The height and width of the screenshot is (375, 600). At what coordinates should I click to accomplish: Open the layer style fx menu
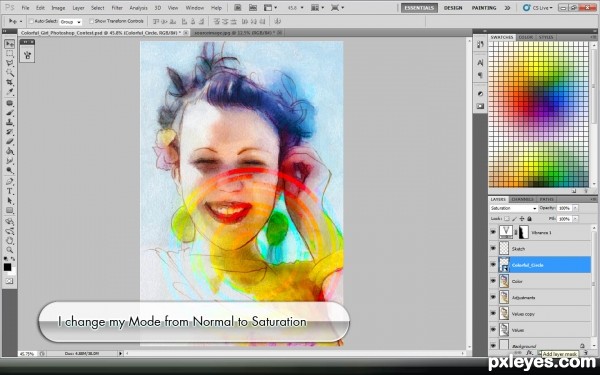529,353
